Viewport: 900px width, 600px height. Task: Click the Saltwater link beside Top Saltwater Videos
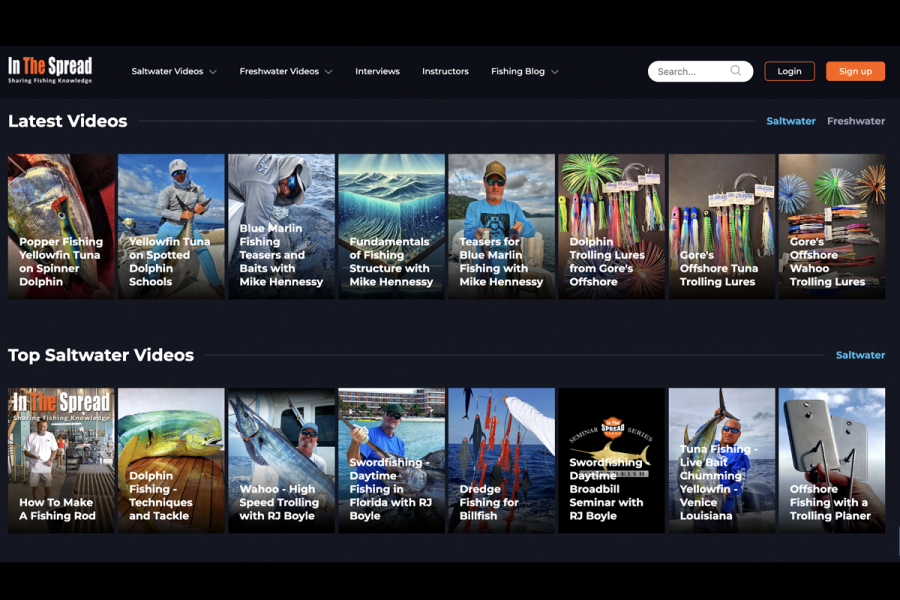860,354
